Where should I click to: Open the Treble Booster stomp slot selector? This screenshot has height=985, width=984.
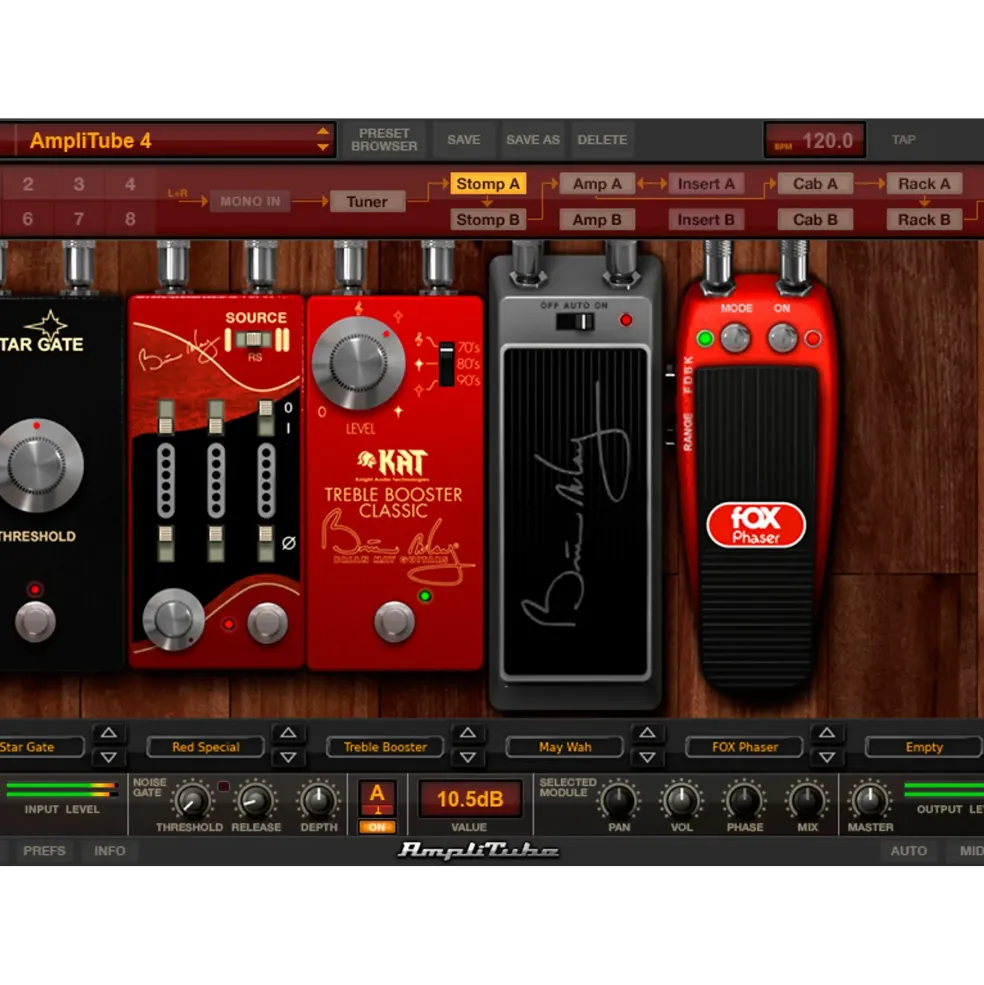(385, 747)
